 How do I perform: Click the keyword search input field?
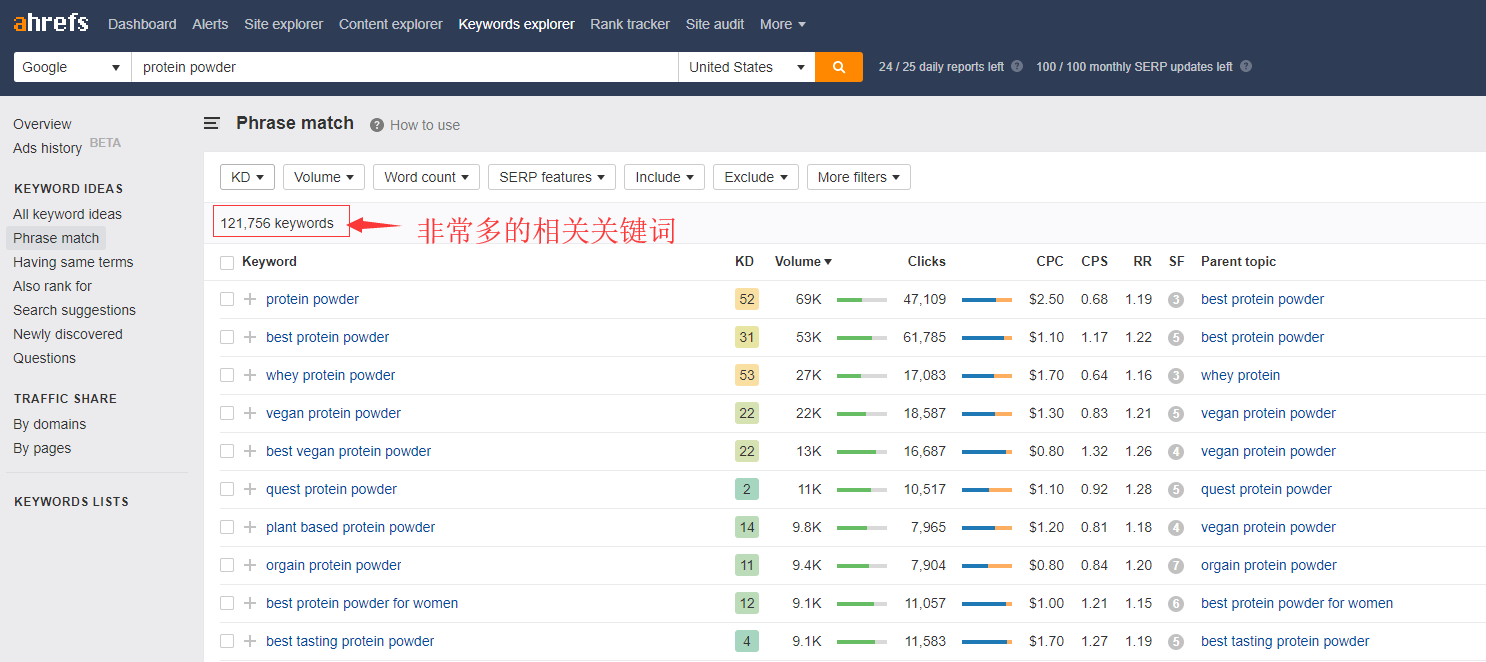point(404,67)
